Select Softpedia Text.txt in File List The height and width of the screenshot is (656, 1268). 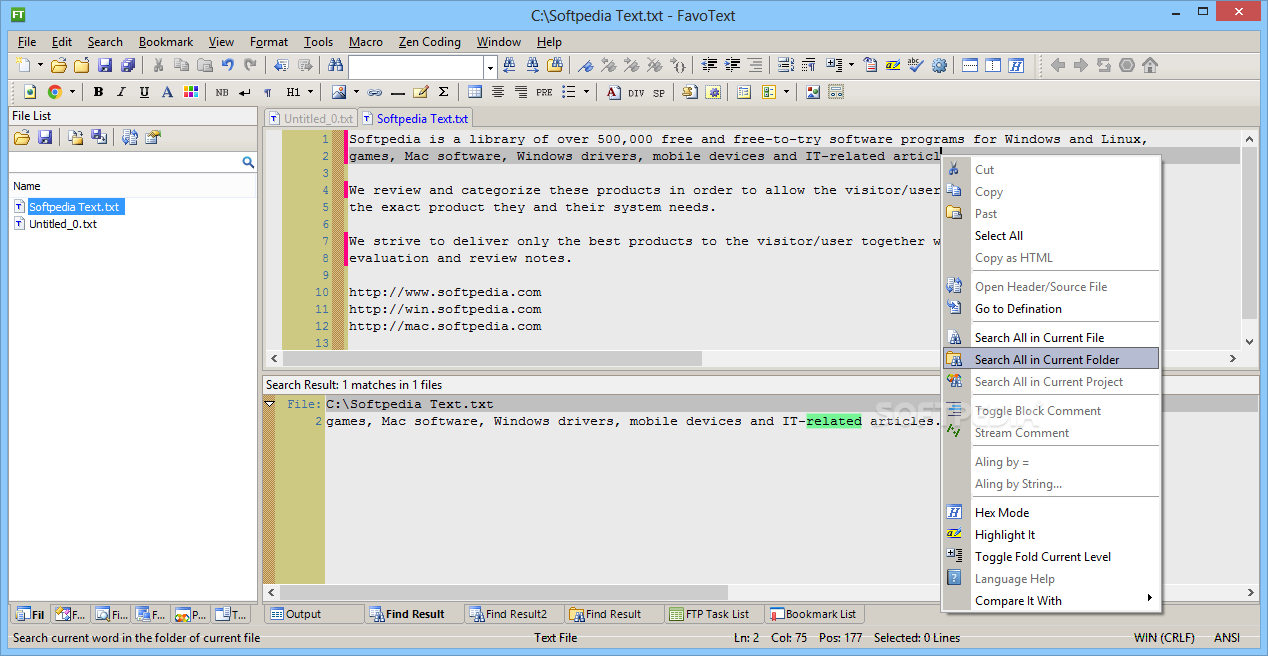[74, 207]
